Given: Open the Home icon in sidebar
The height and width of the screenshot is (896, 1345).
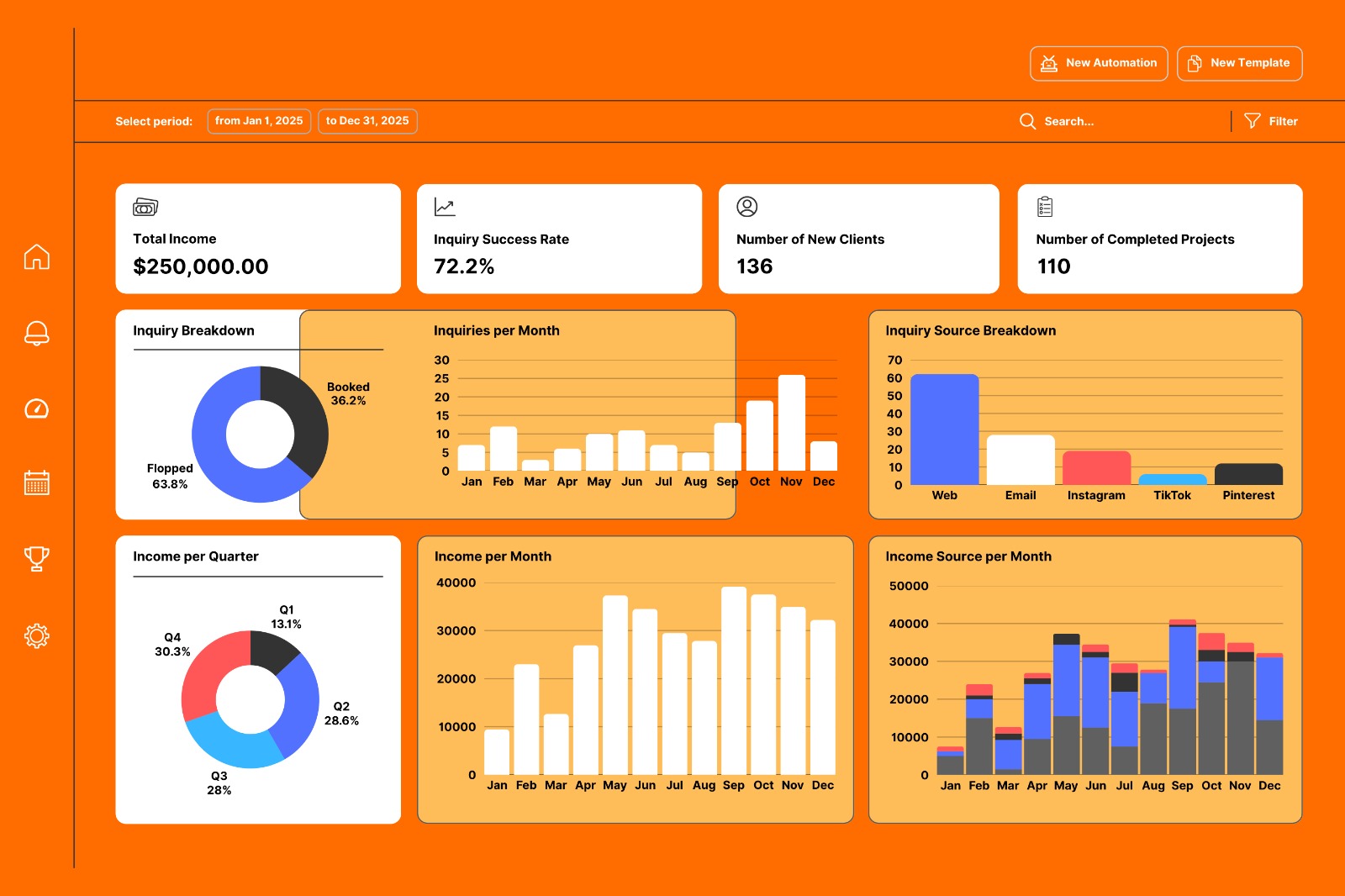Looking at the screenshot, I should click(36, 256).
